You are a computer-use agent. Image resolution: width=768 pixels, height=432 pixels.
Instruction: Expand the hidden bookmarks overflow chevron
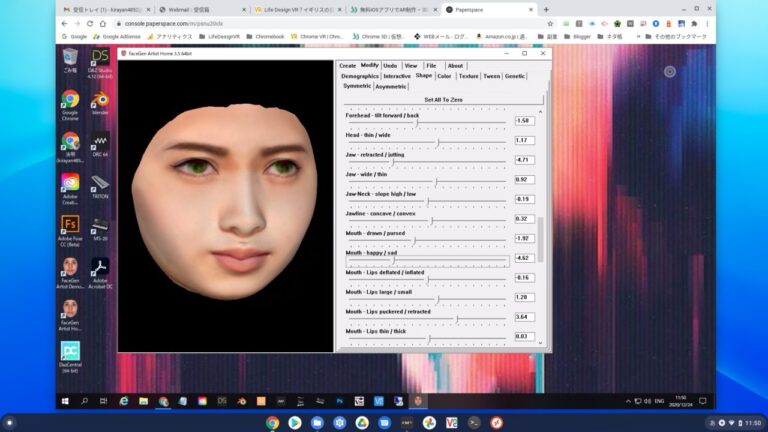coord(638,36)
